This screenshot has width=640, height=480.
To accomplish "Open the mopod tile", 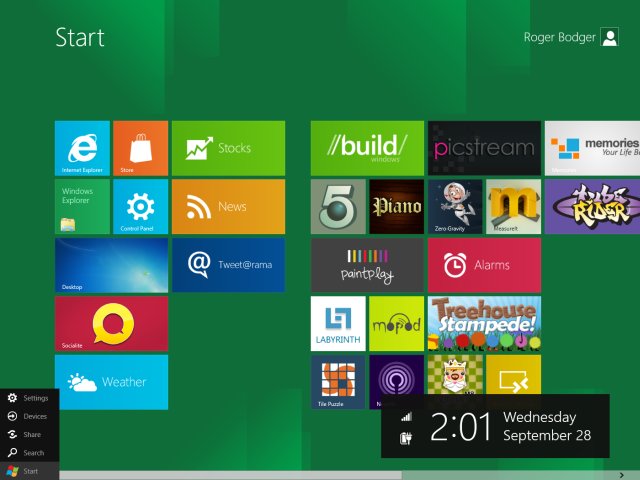I will [x=396, y=324].
